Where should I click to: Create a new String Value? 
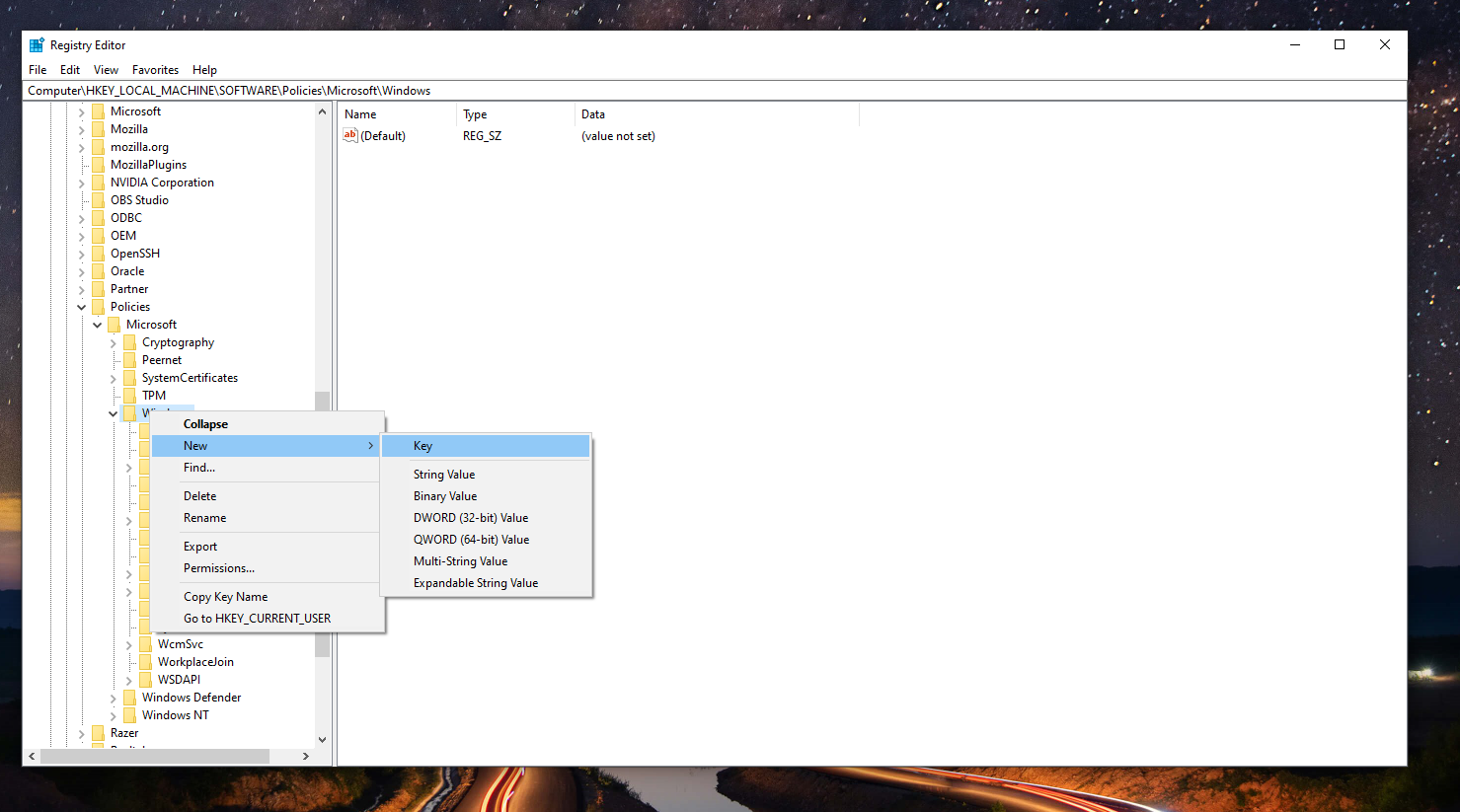point(487,475)
